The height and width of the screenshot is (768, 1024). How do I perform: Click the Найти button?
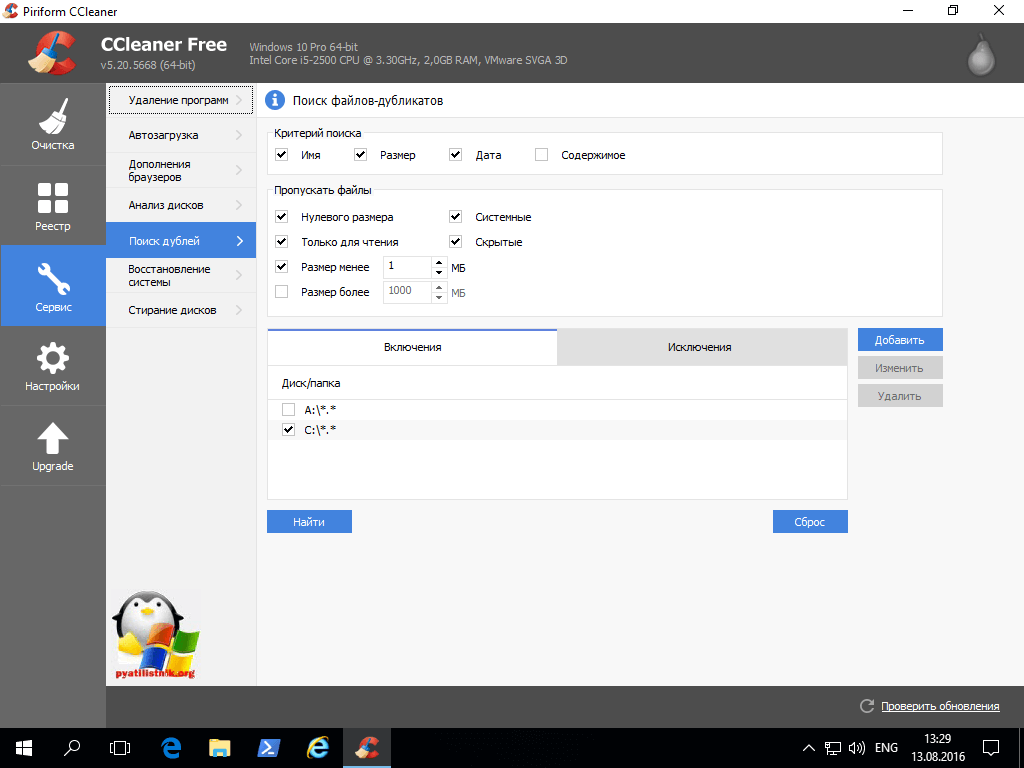pyautogui.click(x=309, y=522)
